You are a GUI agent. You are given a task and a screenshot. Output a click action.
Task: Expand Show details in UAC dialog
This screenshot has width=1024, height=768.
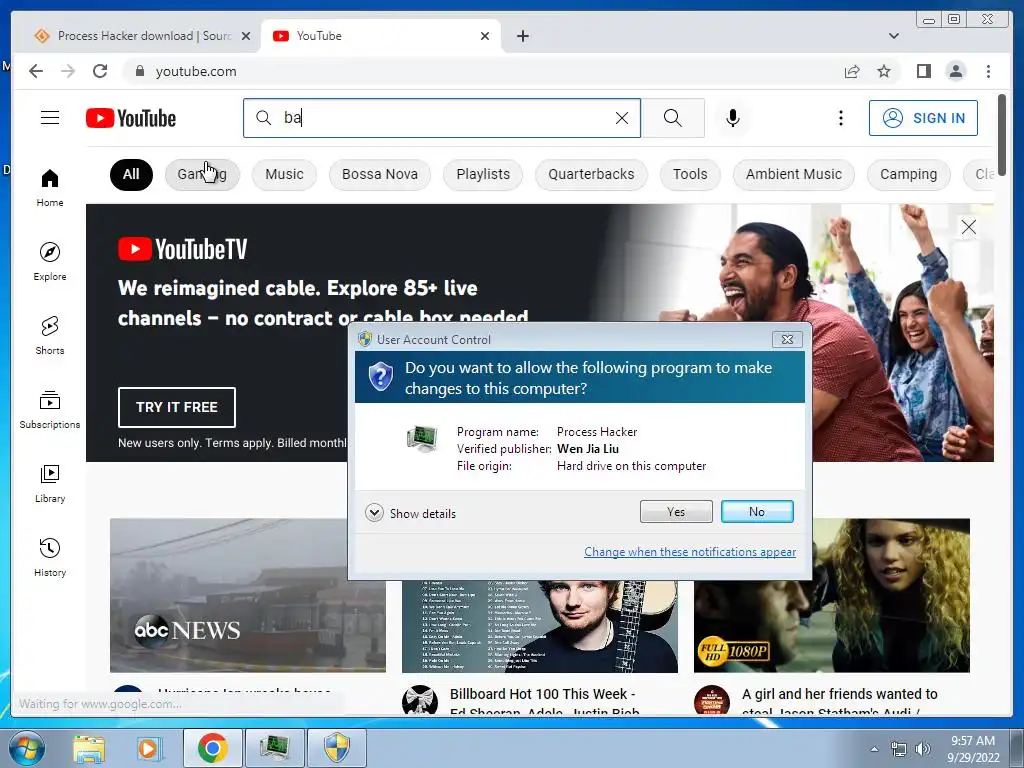click(411, 513)
